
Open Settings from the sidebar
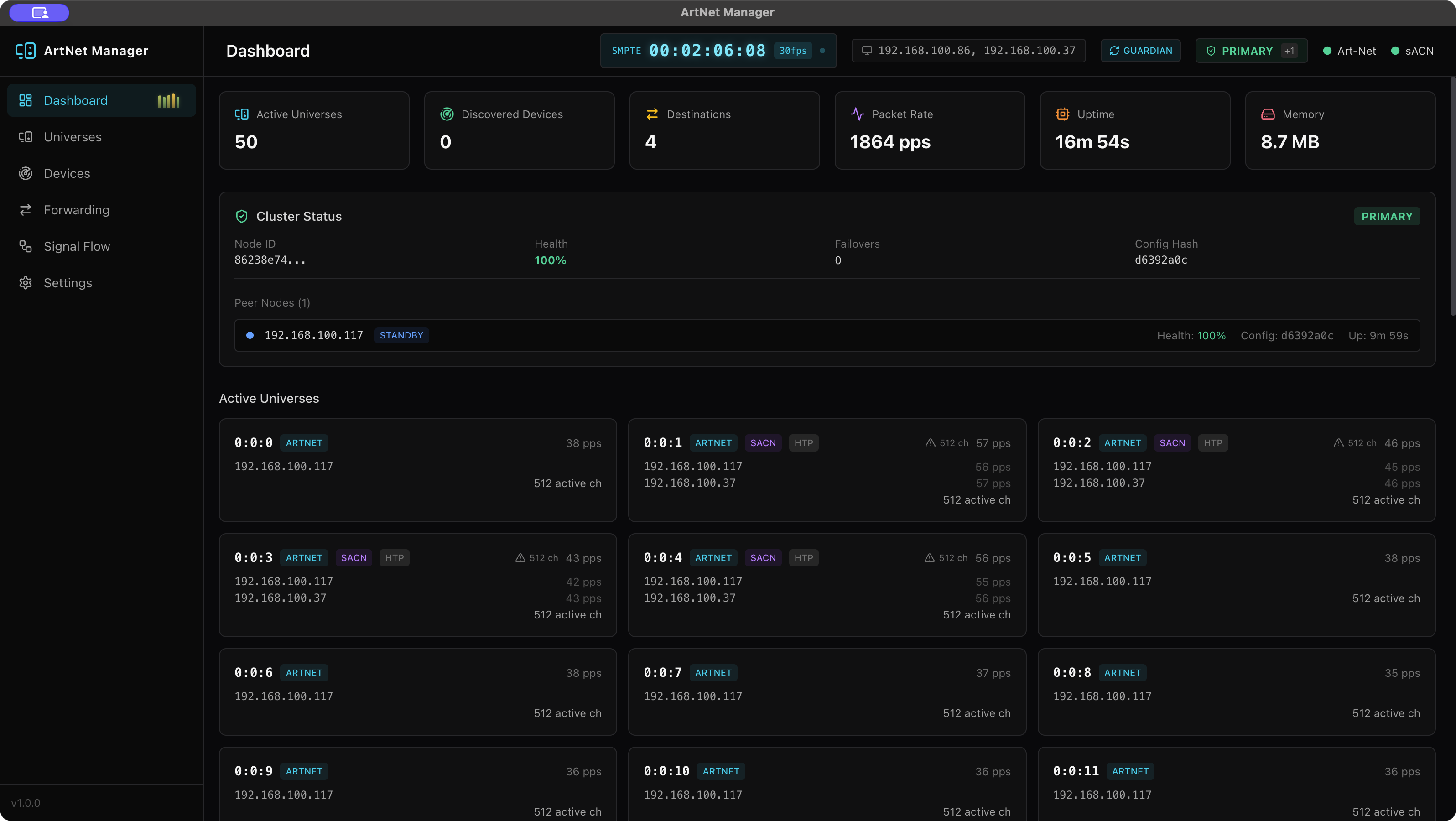coord(102,283)
